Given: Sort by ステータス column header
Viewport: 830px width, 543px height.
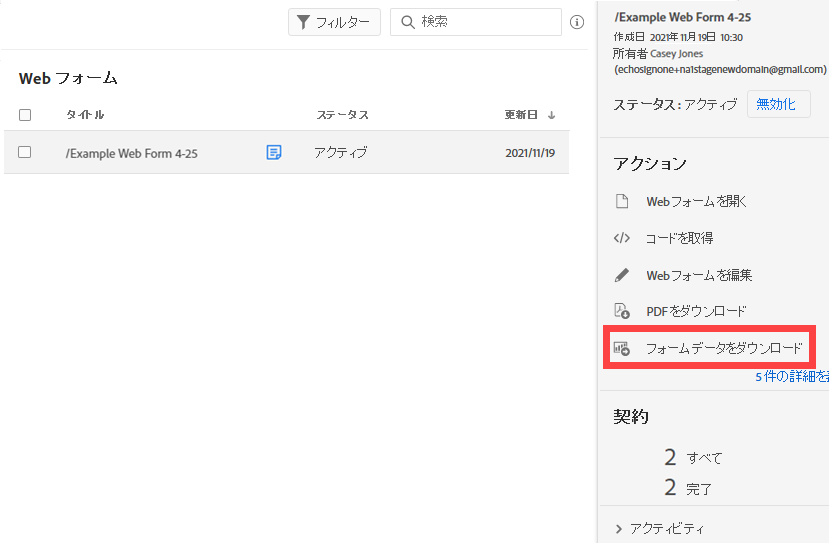Looking at the screenshot, I should [x=342, y=115].
